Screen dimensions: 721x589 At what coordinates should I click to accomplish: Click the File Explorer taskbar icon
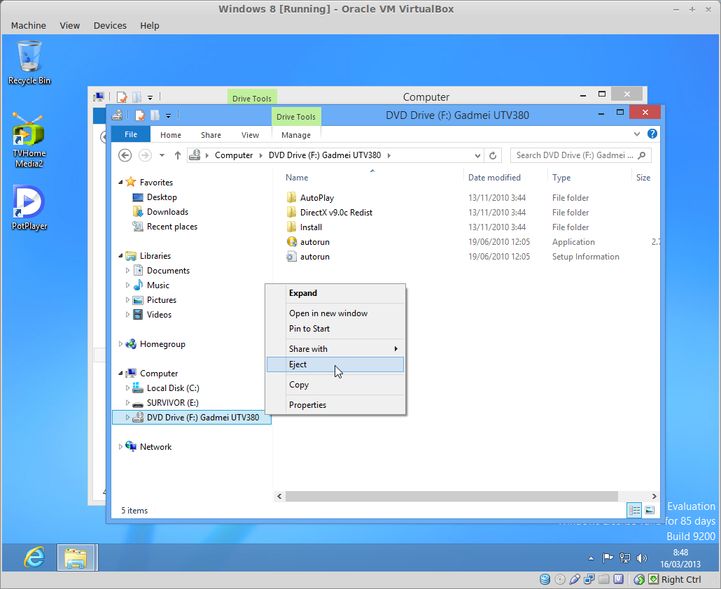[x=76, y=557]
